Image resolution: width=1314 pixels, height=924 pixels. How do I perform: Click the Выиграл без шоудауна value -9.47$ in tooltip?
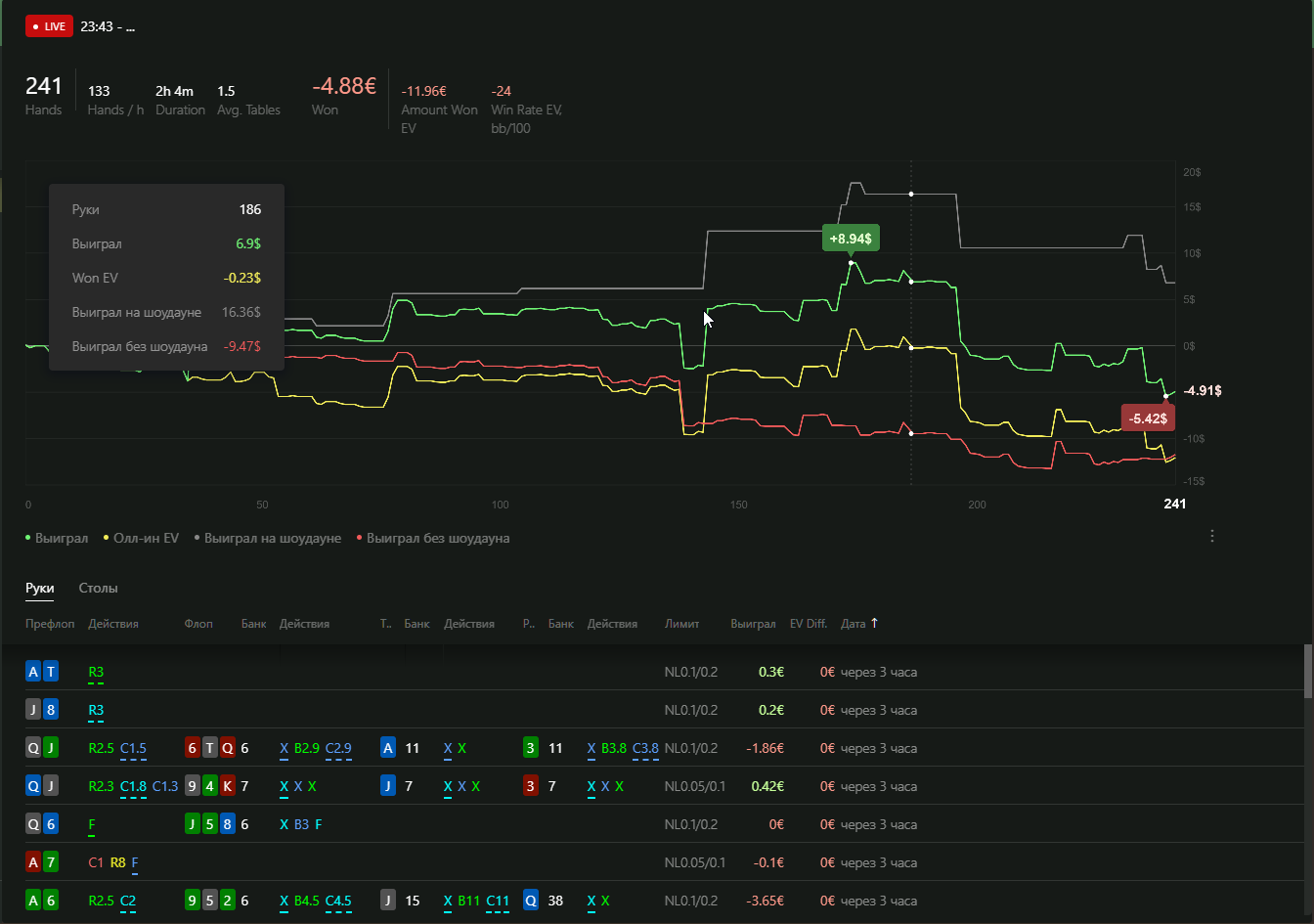pos(242,346)
